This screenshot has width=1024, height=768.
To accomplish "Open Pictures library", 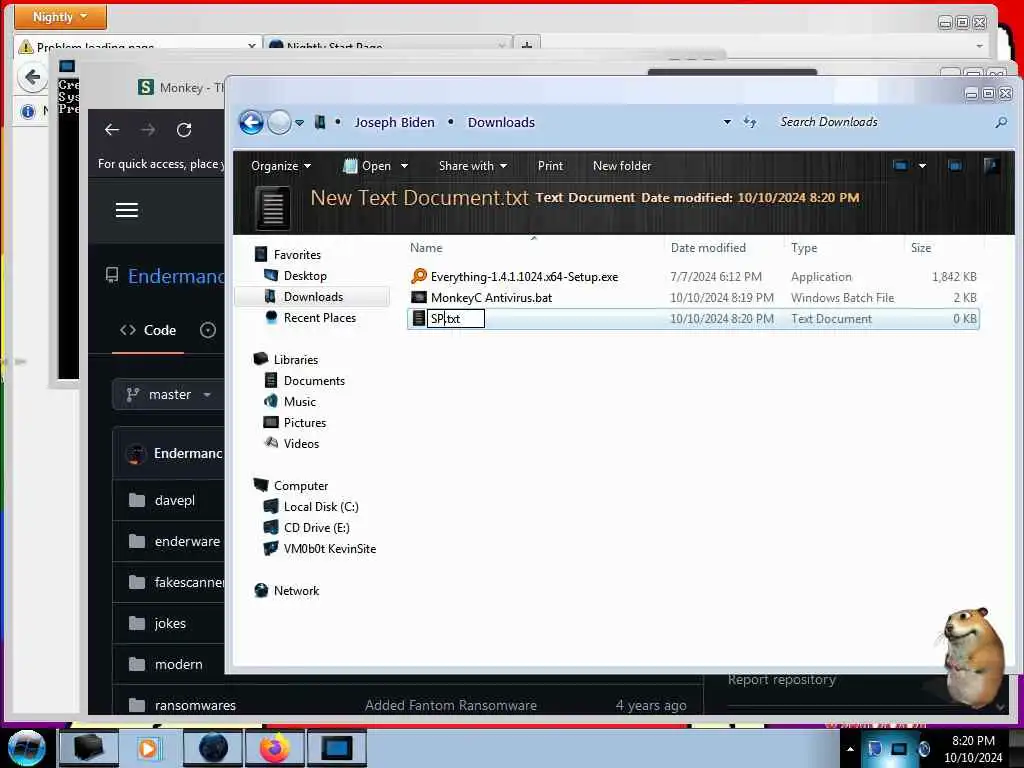I will coord(305,423).
